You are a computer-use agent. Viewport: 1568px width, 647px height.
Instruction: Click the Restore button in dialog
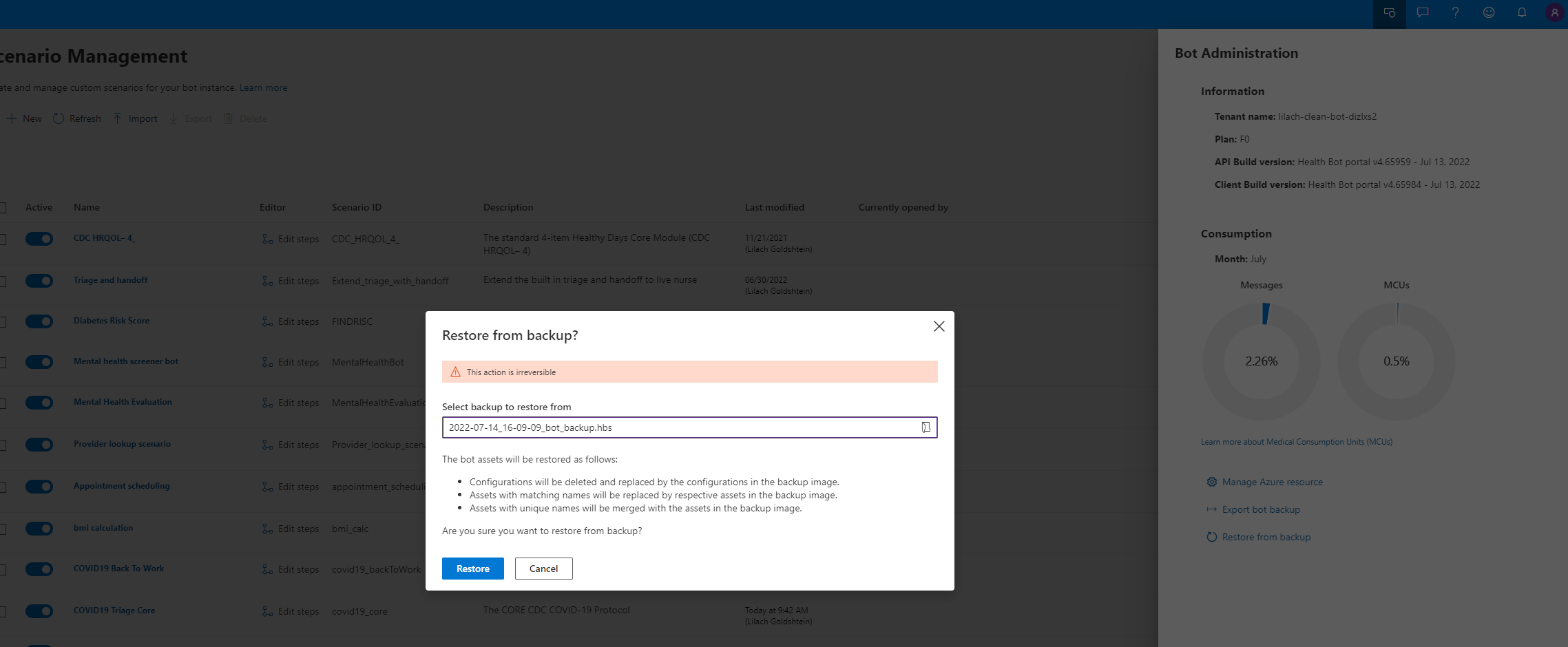pos(473,569)
